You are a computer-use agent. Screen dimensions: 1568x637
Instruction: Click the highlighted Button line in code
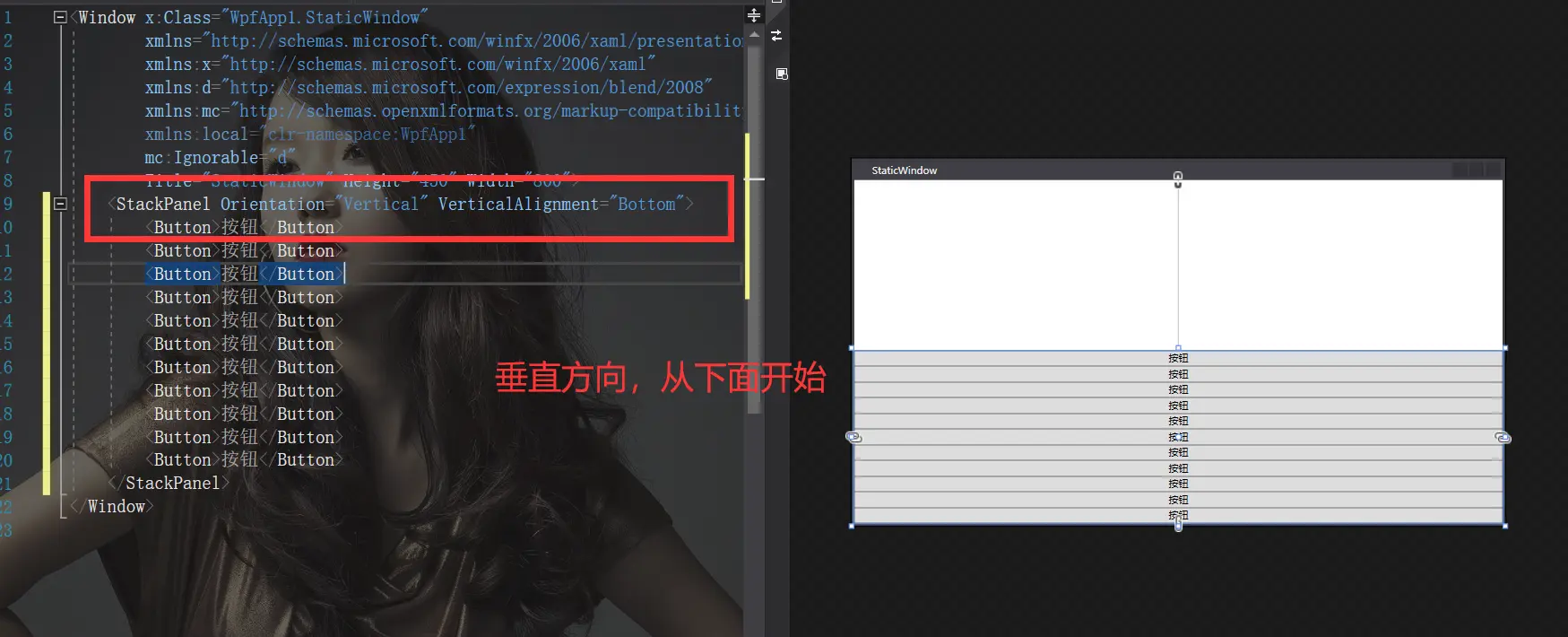point(244,274)
